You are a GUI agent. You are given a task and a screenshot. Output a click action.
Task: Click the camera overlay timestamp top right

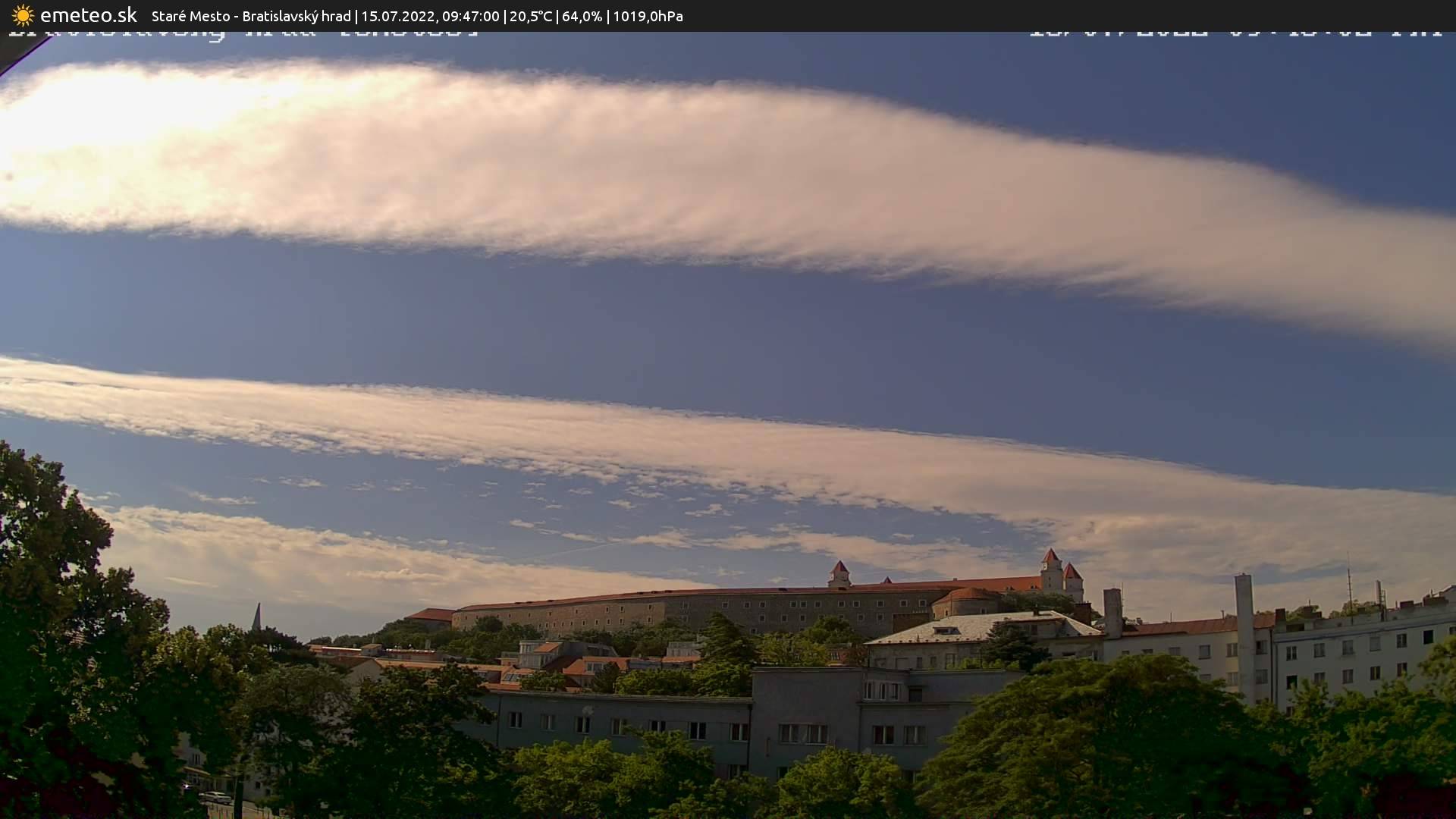tap(1235, 34)
